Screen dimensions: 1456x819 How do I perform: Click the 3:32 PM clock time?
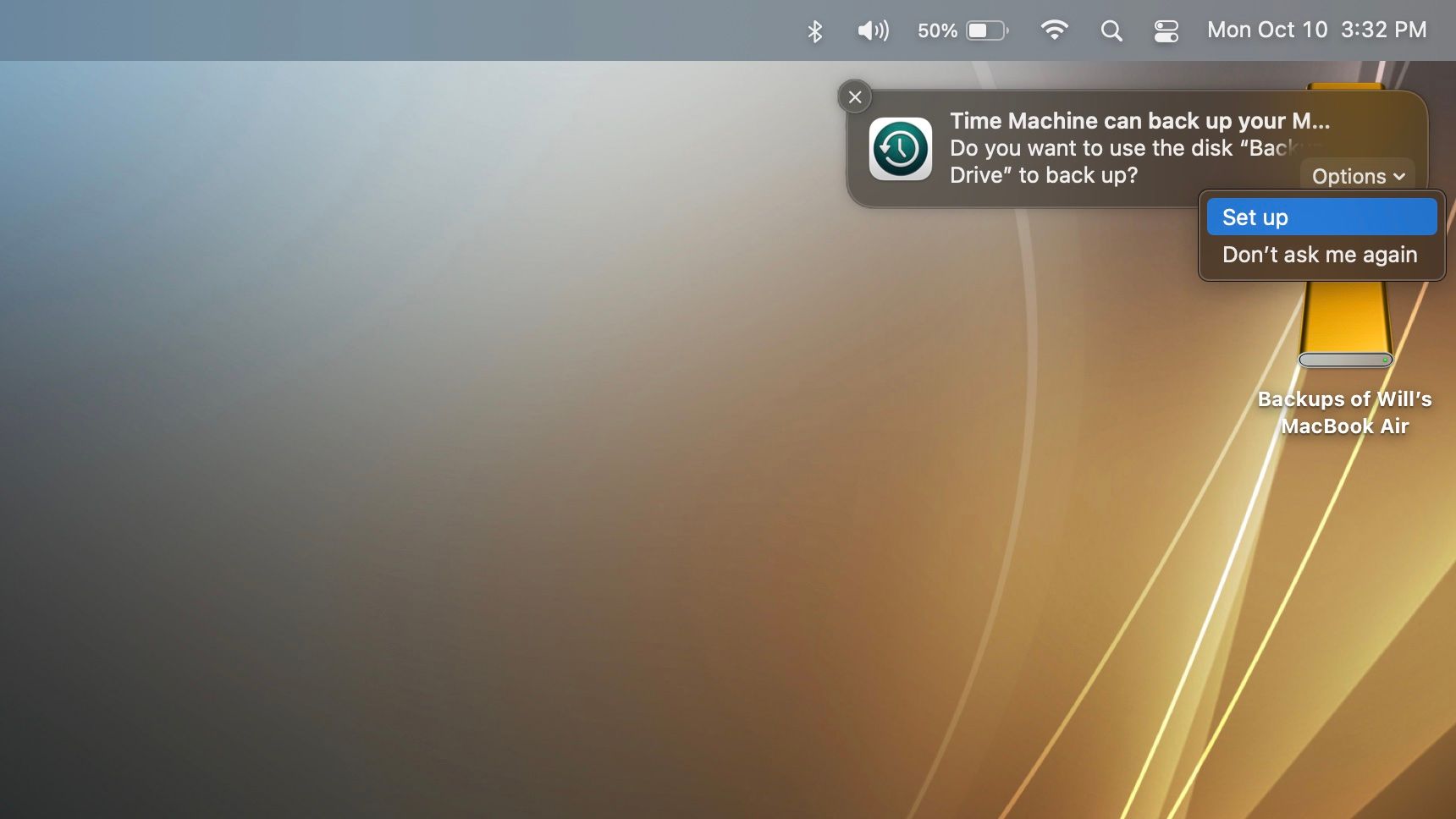(x=1384, y=30)
